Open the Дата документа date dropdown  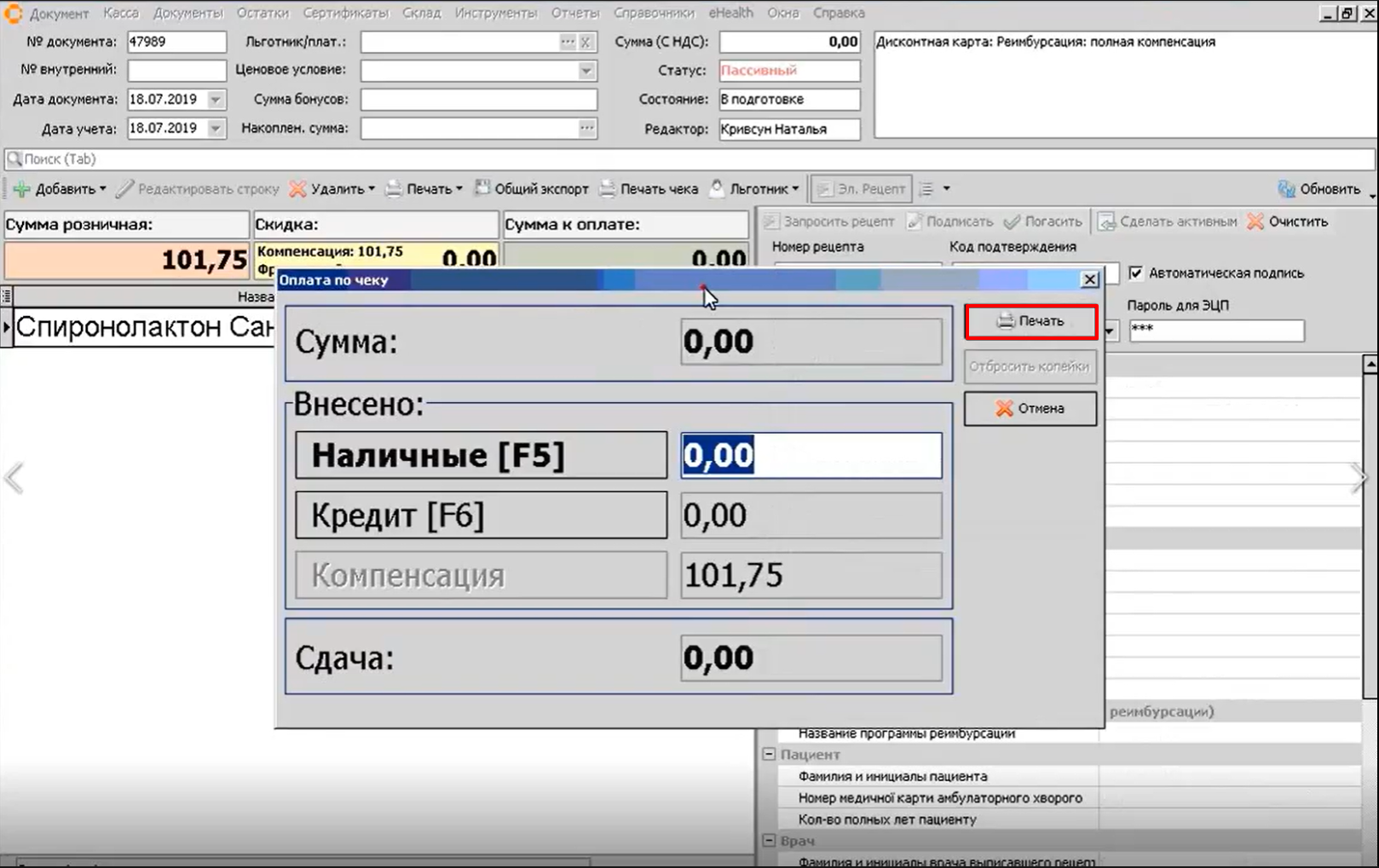coord(216,100)
